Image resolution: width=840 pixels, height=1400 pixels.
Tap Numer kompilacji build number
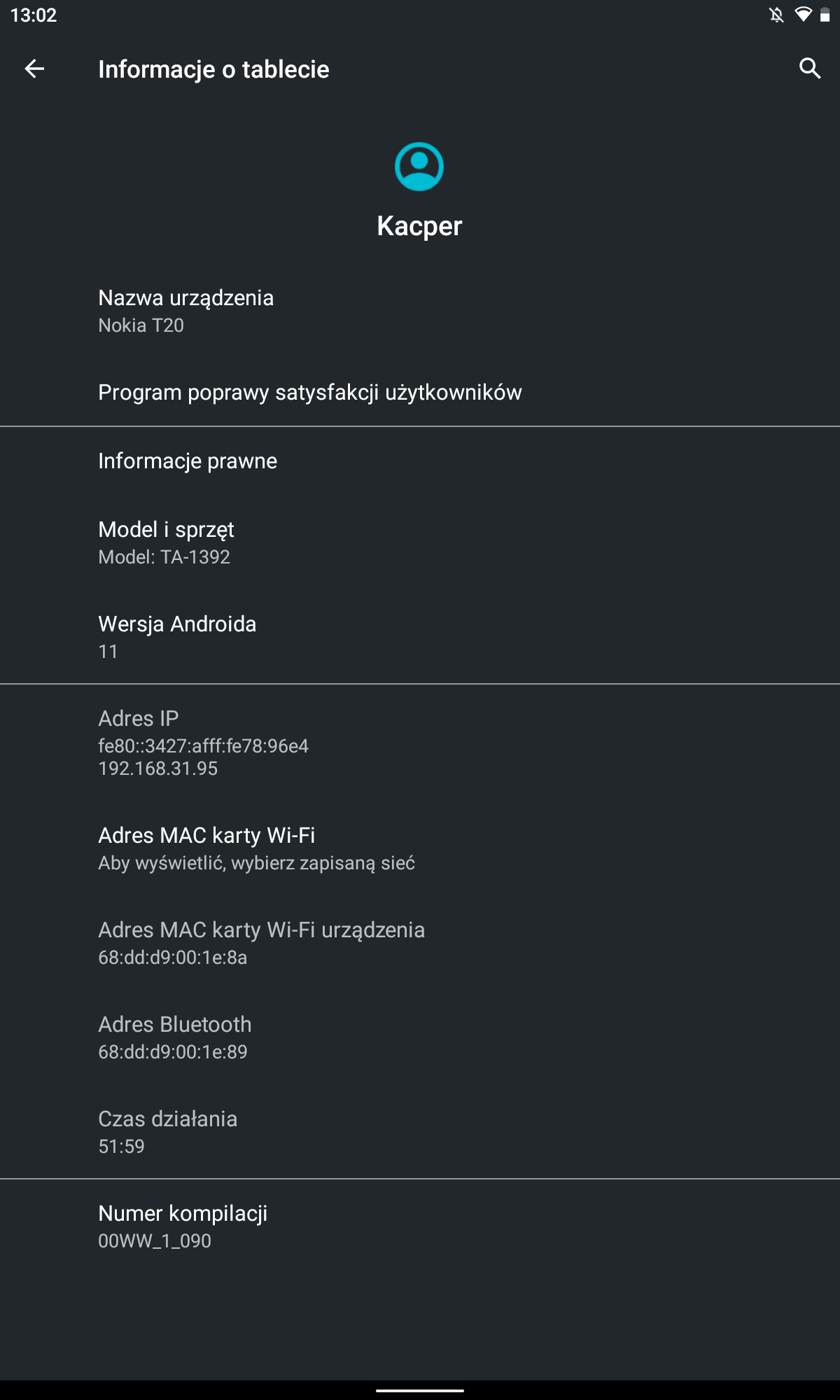click(420, 1226)
